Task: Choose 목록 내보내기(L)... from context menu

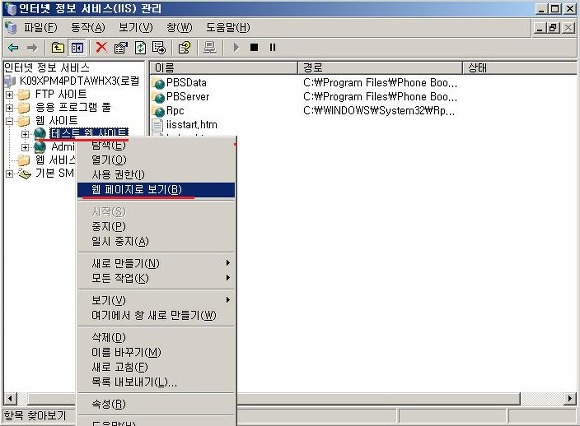Action: pos(156,382)
